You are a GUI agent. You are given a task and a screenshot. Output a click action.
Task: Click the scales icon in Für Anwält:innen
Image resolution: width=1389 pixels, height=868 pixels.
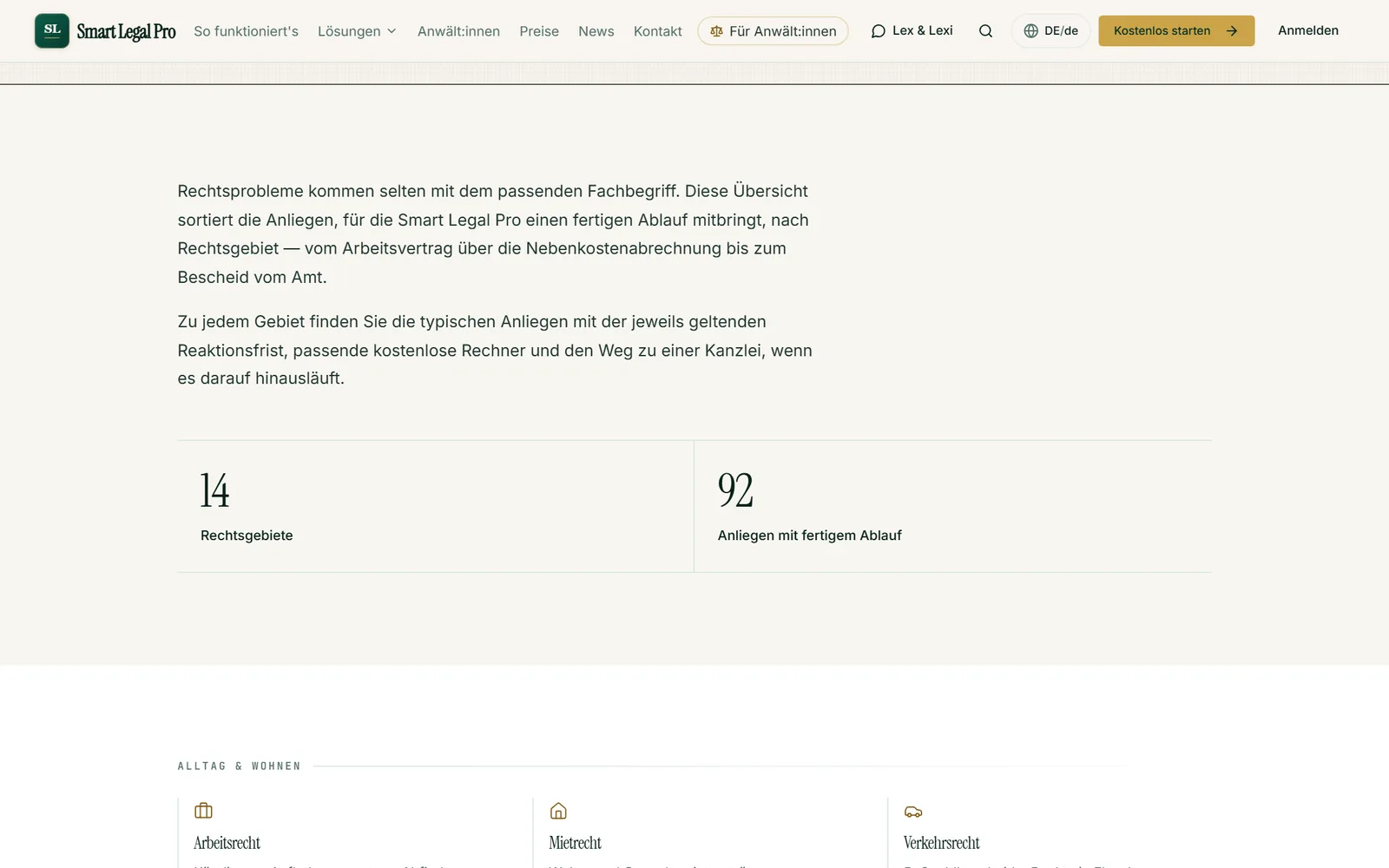point(716,31)
